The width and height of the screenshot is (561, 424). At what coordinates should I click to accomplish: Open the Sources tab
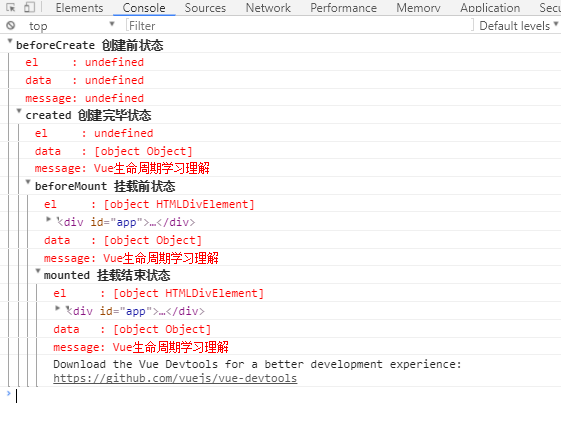205,8
